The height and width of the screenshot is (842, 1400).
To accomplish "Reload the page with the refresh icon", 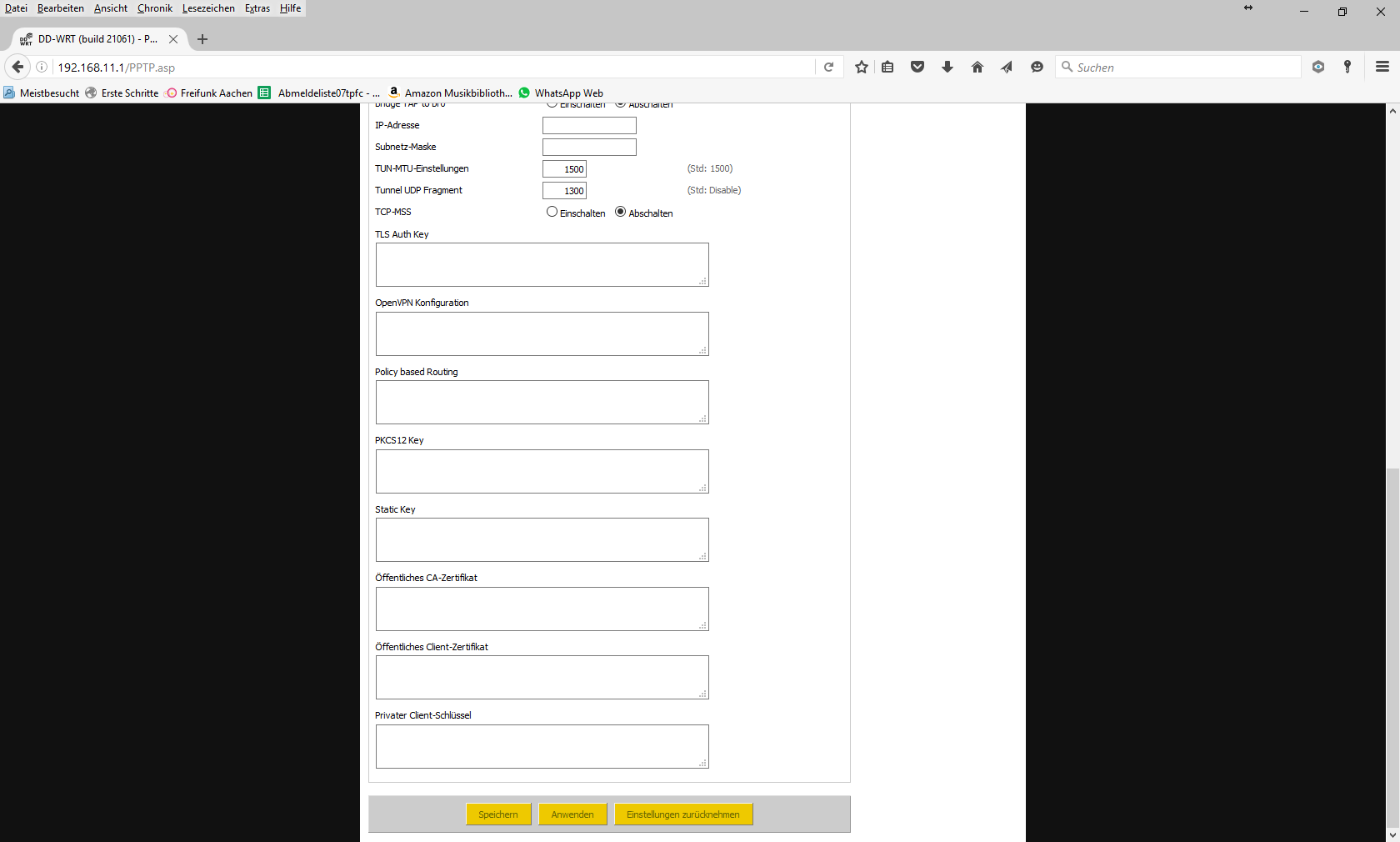I will click(x=828, y=68).
